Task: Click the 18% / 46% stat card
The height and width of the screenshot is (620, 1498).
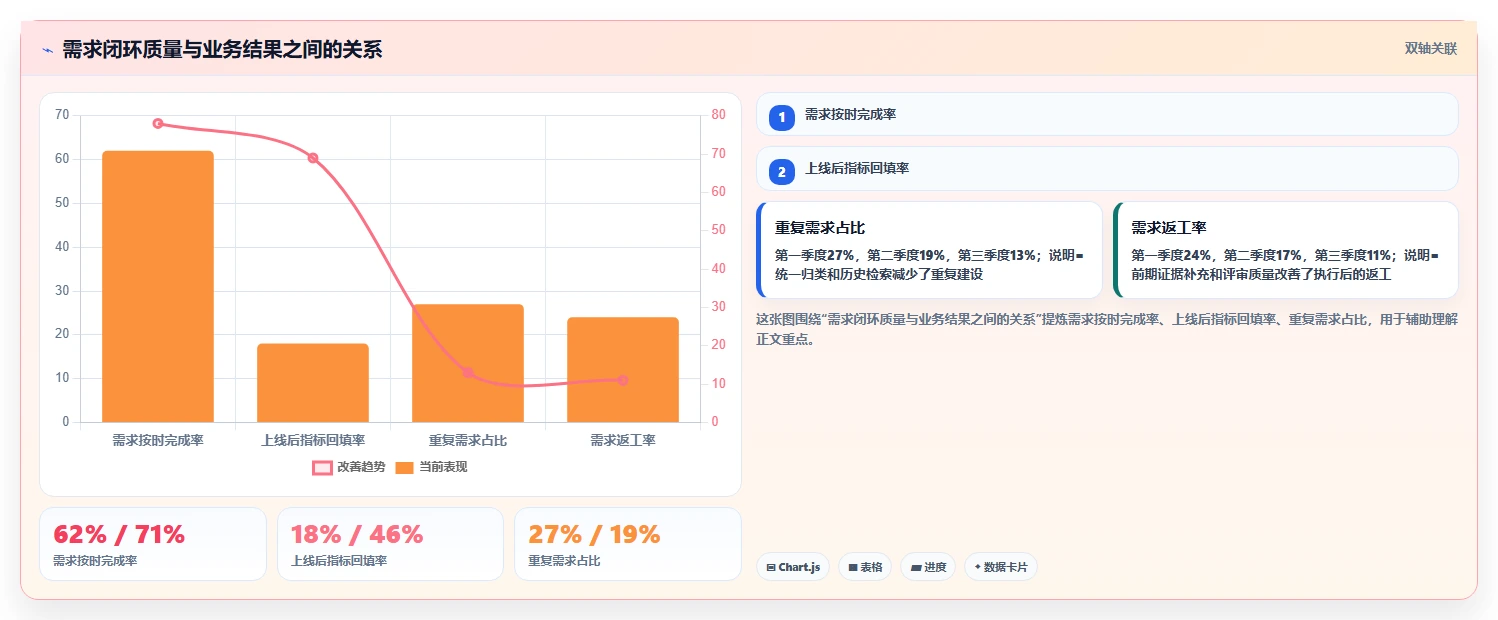Action: (x=390, y=544)
